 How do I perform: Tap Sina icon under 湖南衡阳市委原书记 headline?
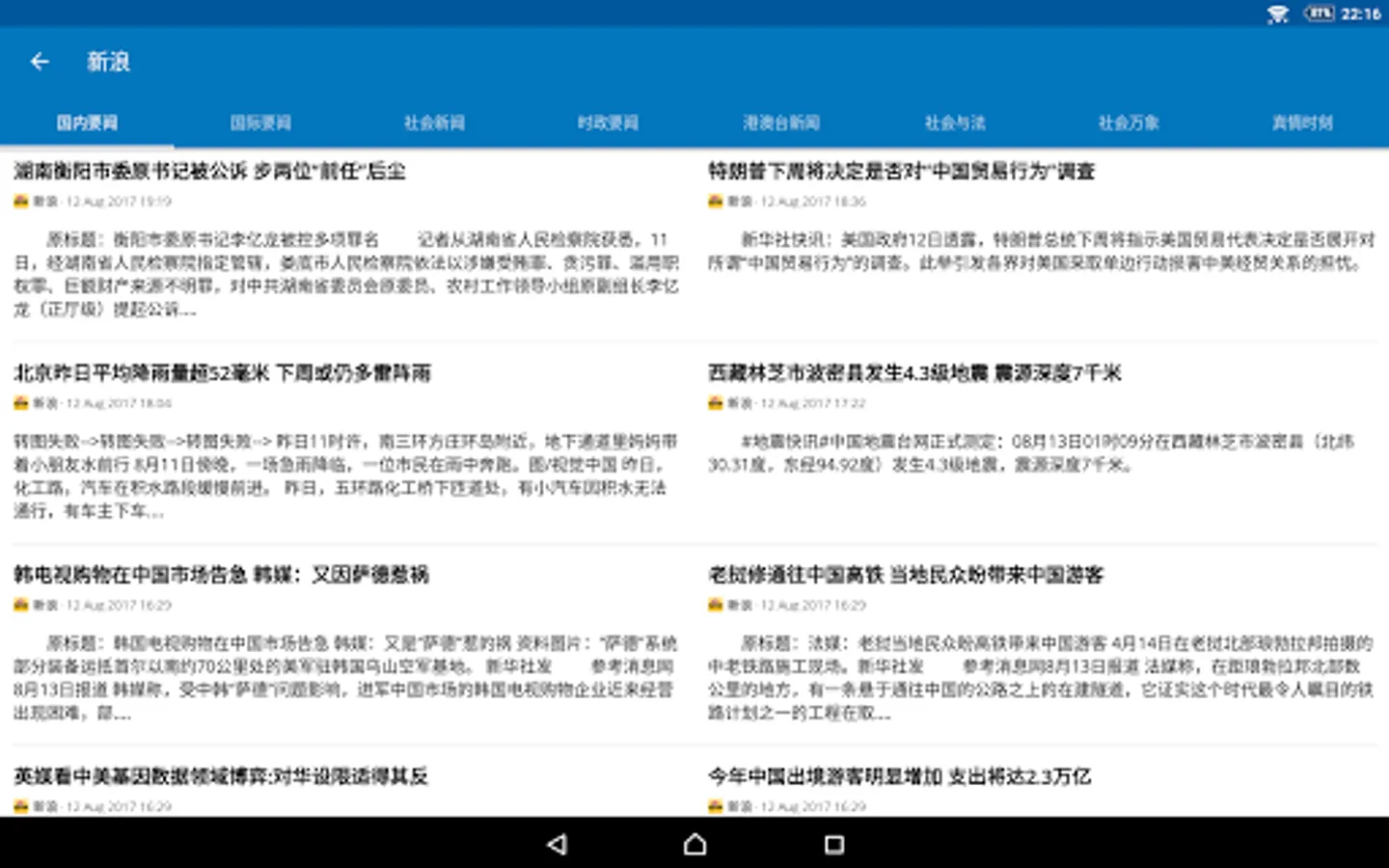[x=21, y=202]
